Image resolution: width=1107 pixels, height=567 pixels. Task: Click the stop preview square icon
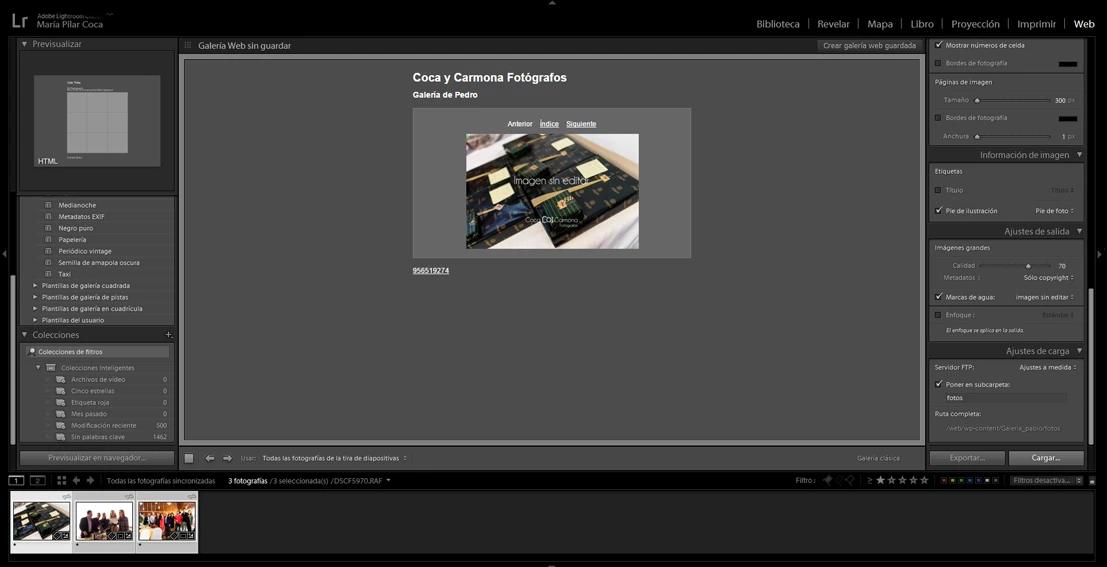(189, 458)
